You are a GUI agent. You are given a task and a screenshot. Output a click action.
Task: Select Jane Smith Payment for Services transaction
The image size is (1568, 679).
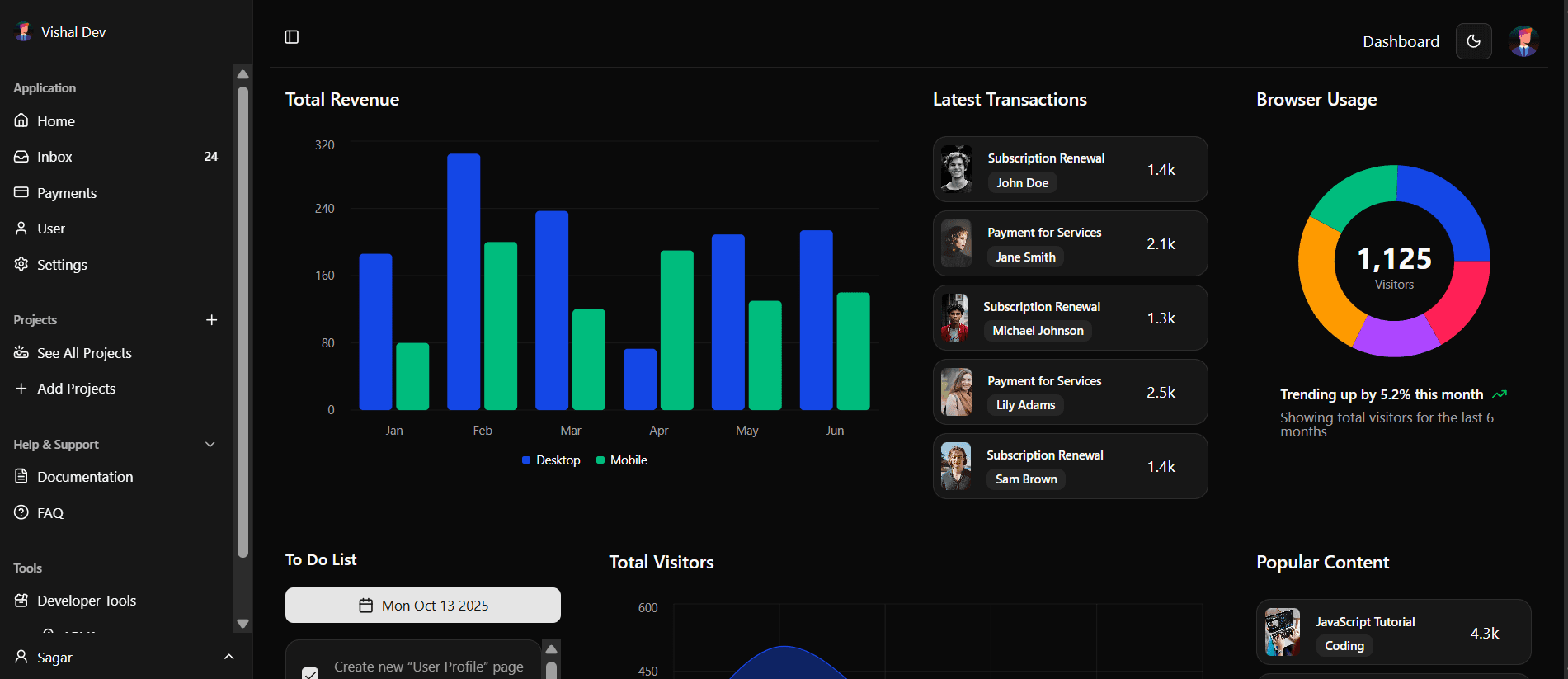click(1070, 243)
